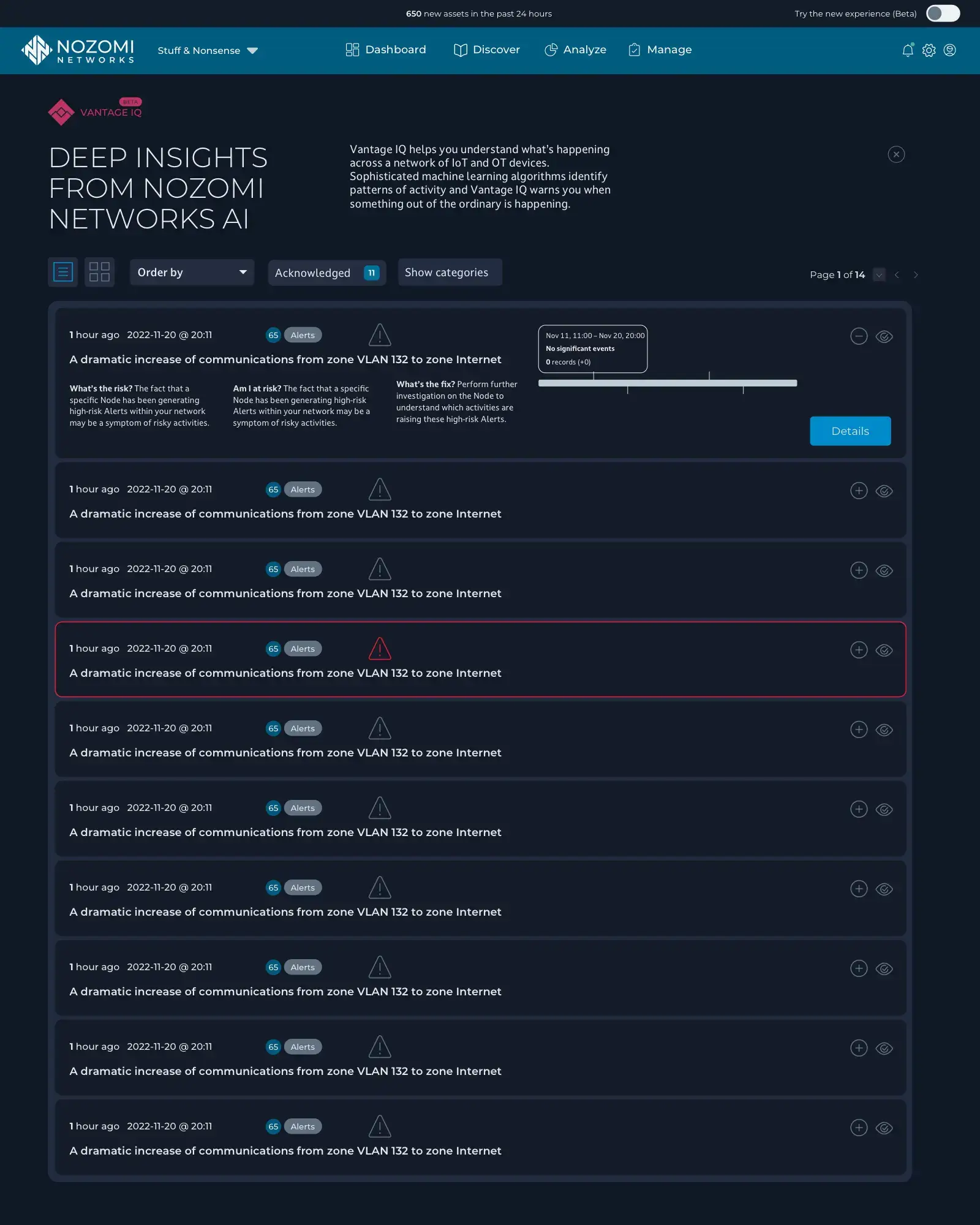Click the Vantage IQ diamond logo
The height and width of the screenshot is (1225, 980).
coord(61,112)
